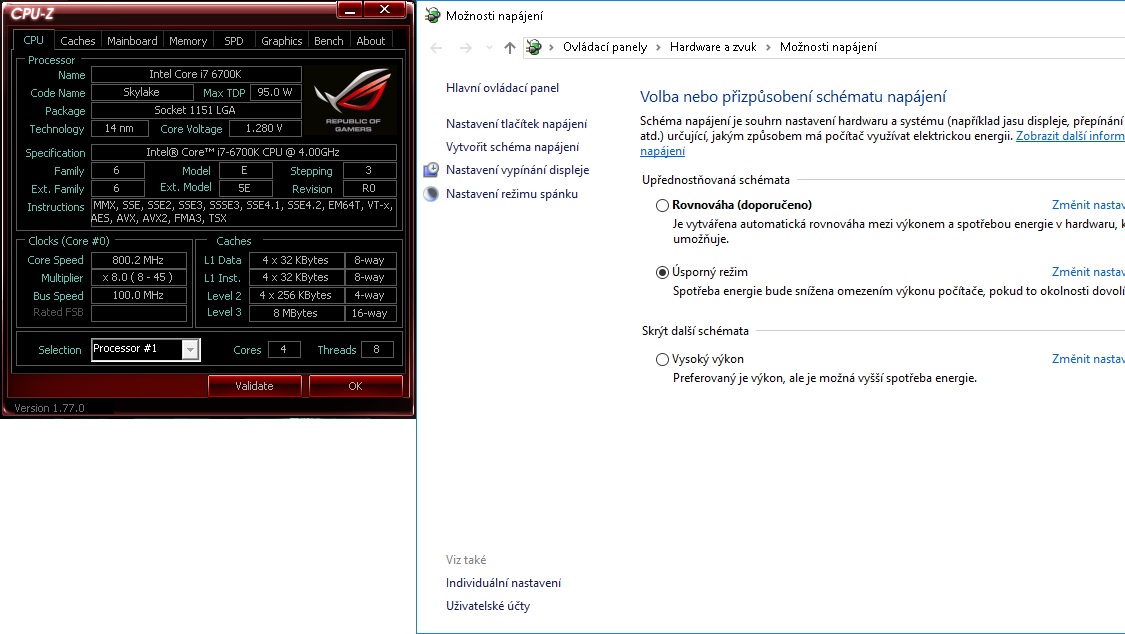Open Nastavení tlačítek napájení
Viewport: 1125px width, 634px height.
(517, 123)
